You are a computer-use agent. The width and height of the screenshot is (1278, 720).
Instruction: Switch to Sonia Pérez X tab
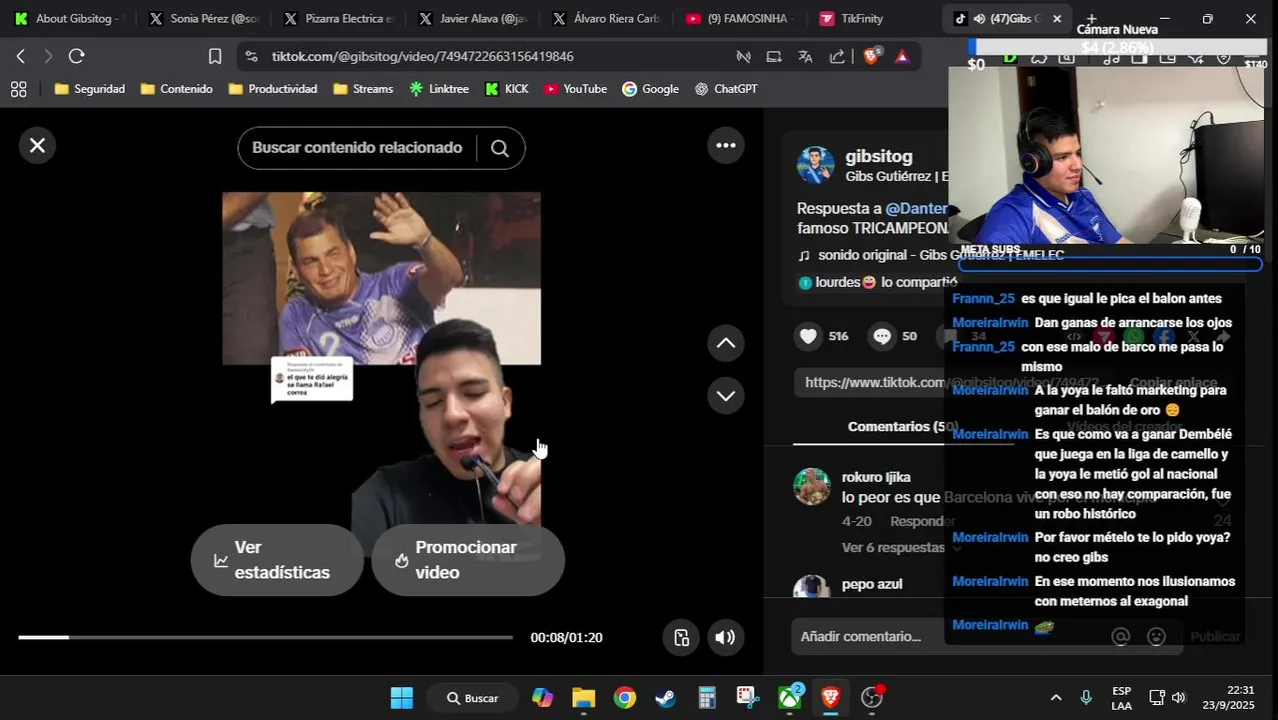point(204,18)
